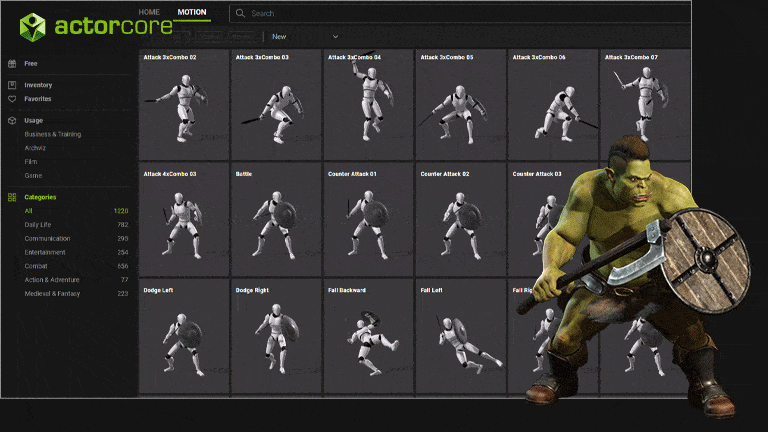
Task: Click the ActorCore logo icon
Action: (x=33, y=26)
